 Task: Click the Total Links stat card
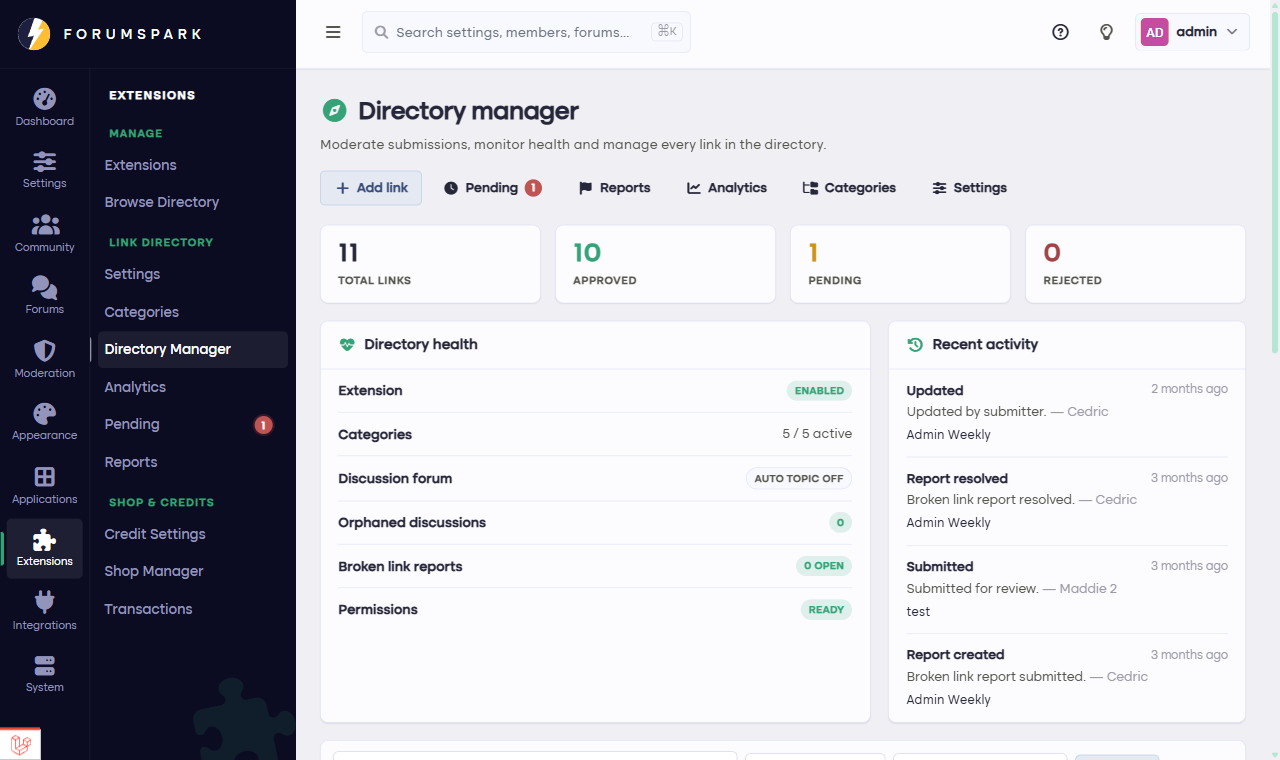click(430, 264)
